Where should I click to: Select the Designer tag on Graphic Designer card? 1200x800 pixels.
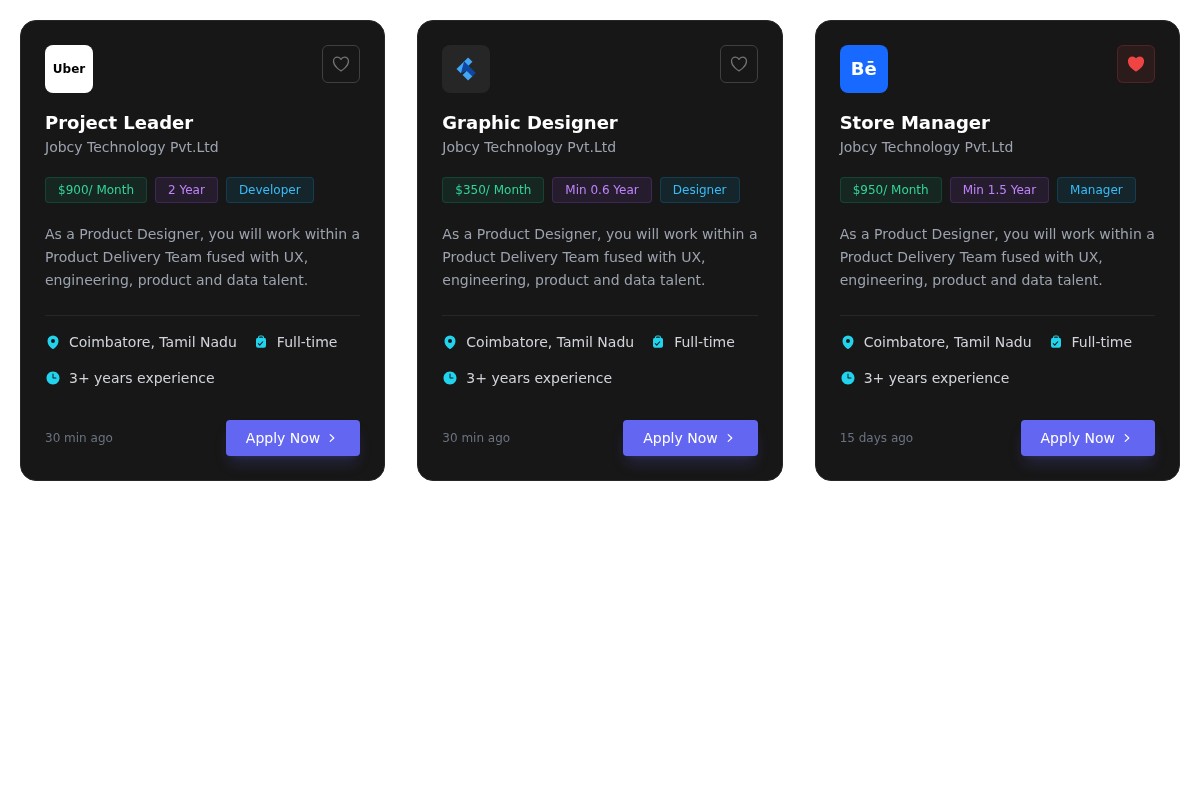tap(700, 190)
